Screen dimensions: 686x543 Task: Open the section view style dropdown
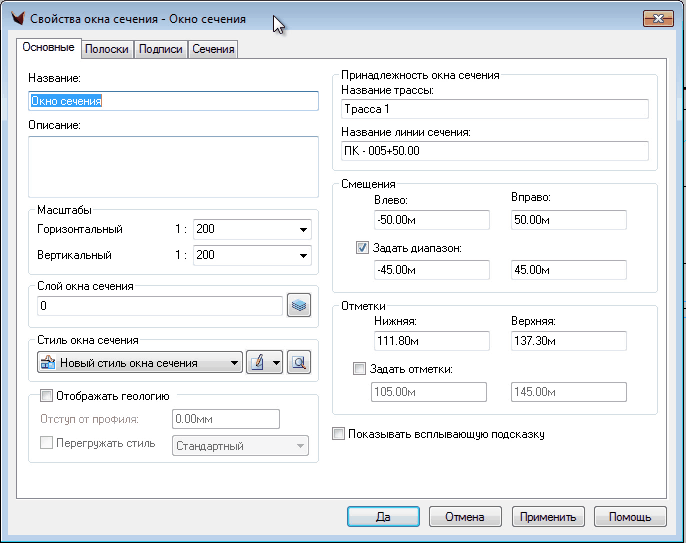234,363
